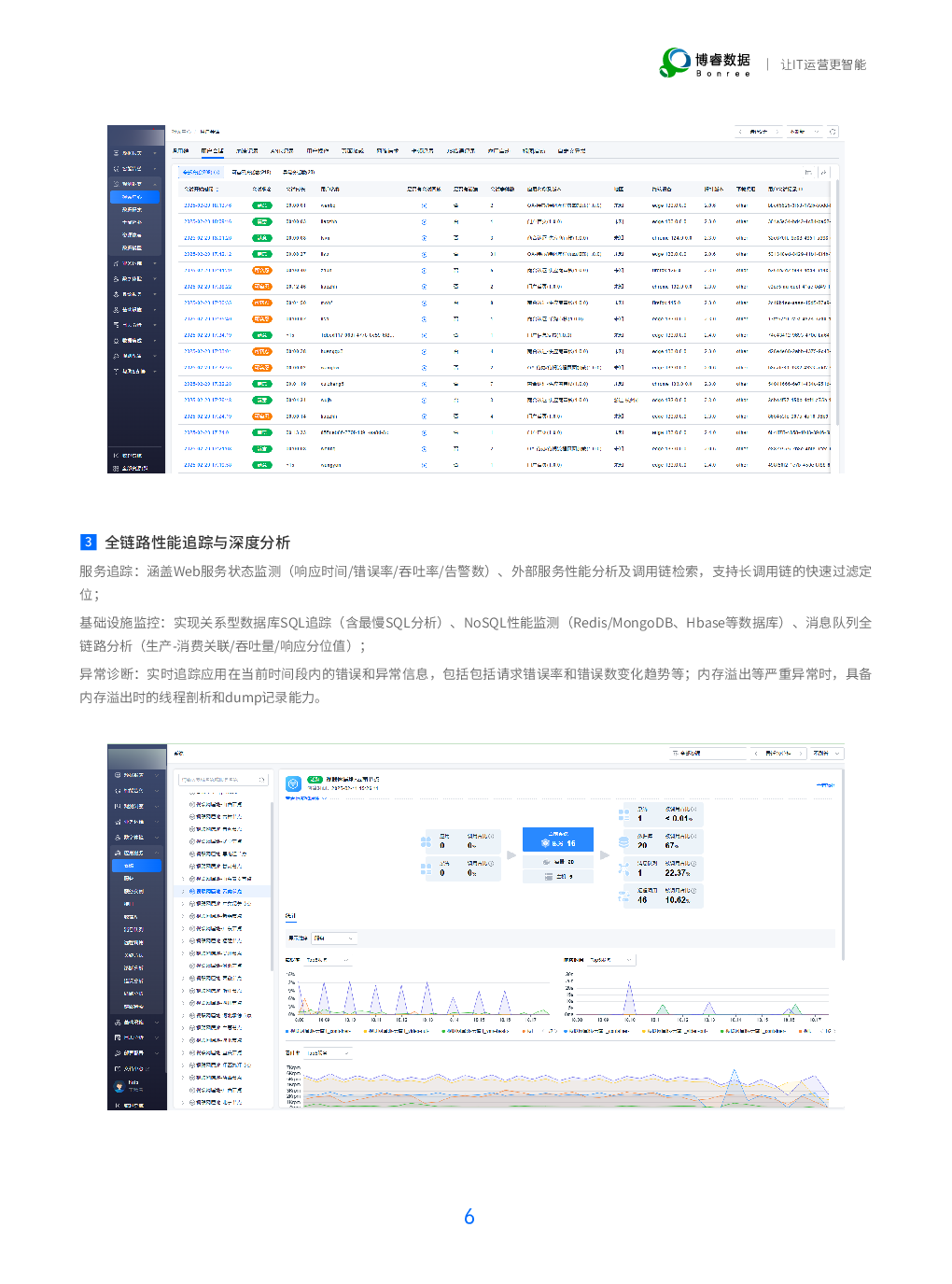Click the database icon next to value 20
Image resolution: width=952 pixels, height=1284 pixels.
623,841
